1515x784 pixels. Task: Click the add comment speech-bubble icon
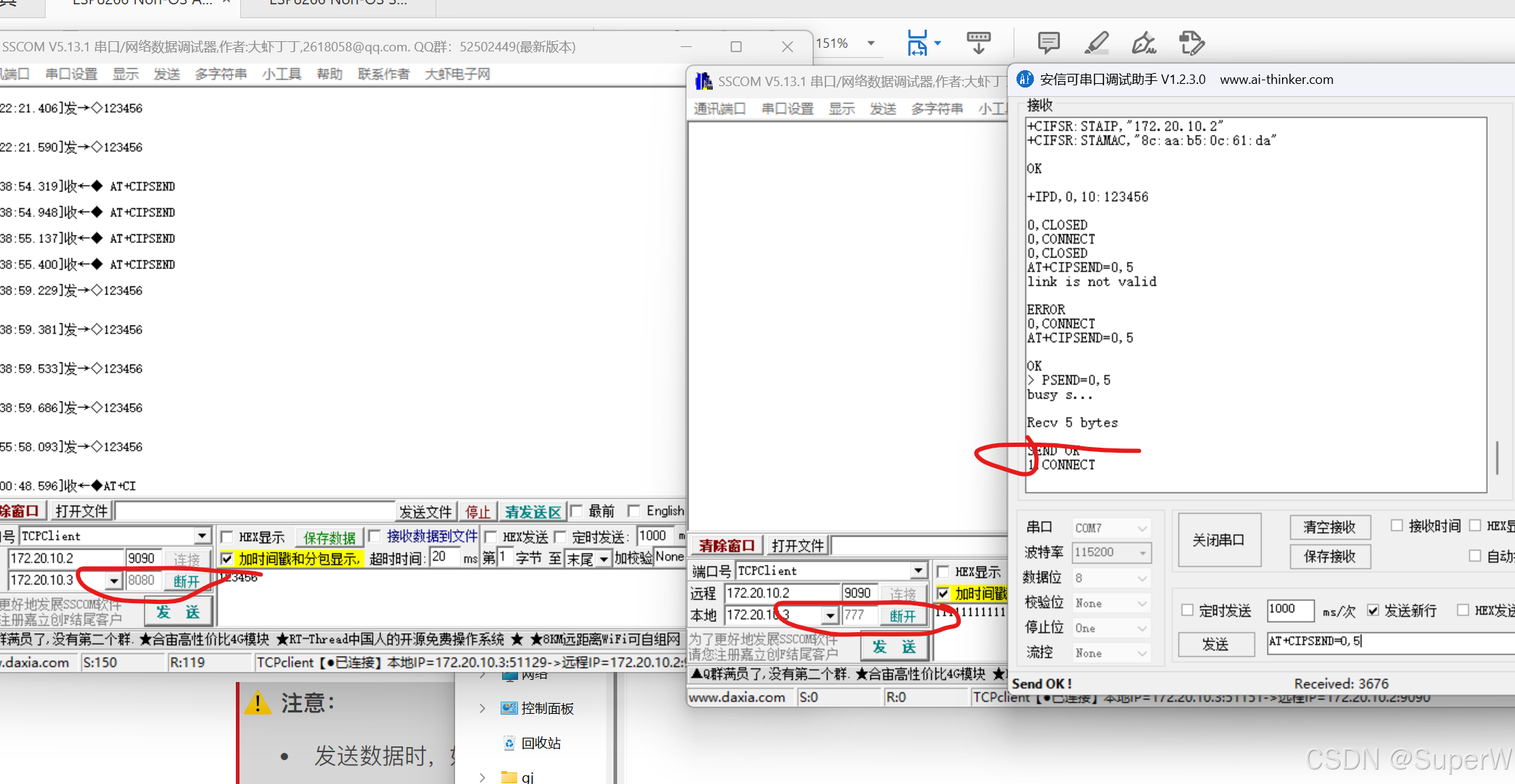coord(1048,43)
